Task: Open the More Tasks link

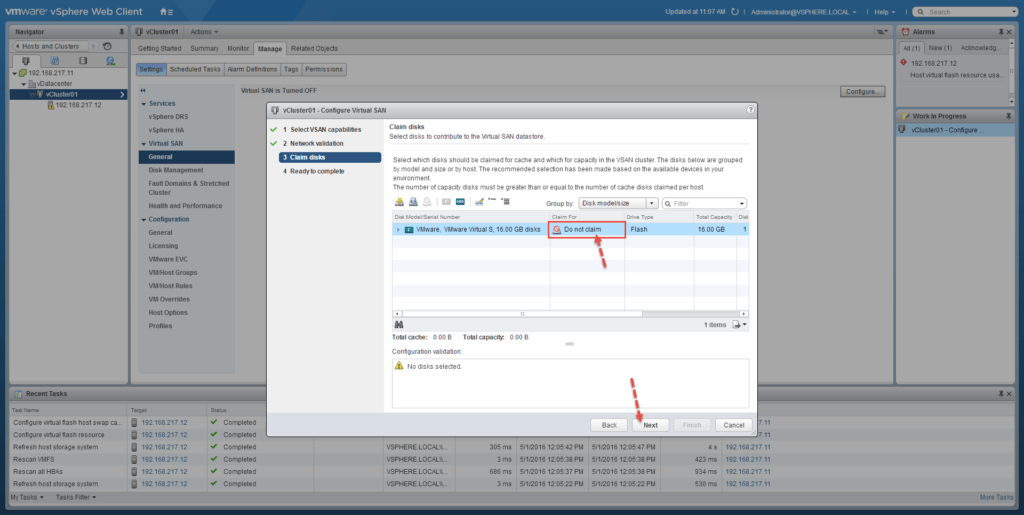Action: click(x=997, y=497)
